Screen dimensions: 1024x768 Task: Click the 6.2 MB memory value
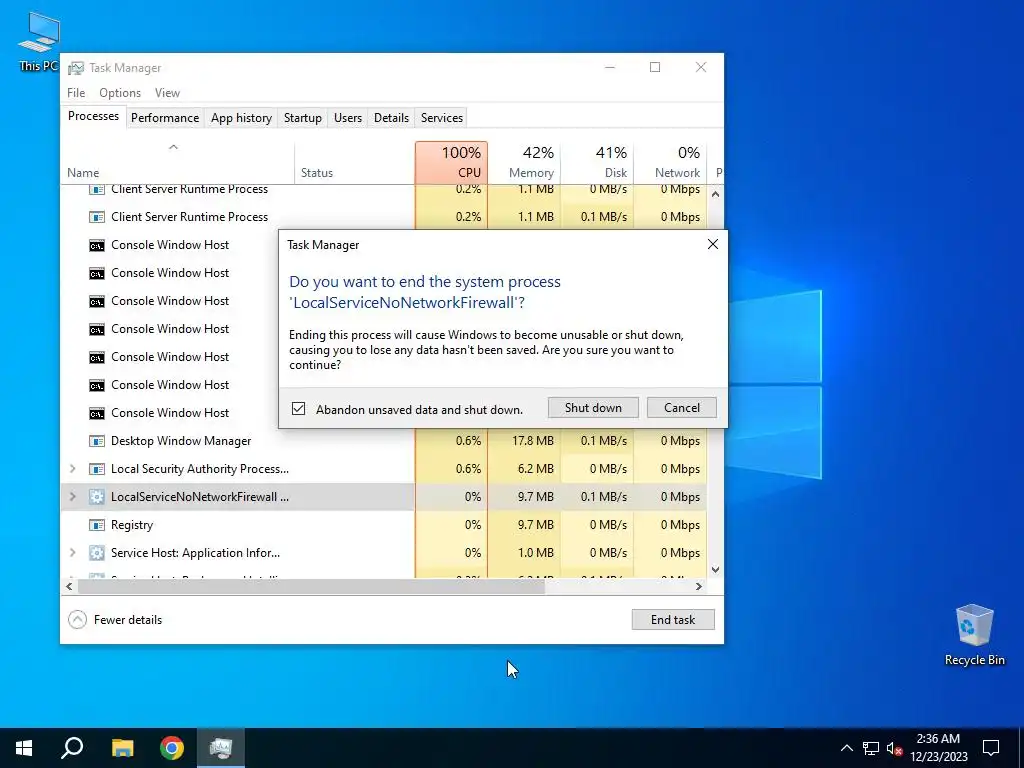pos(536,469)
